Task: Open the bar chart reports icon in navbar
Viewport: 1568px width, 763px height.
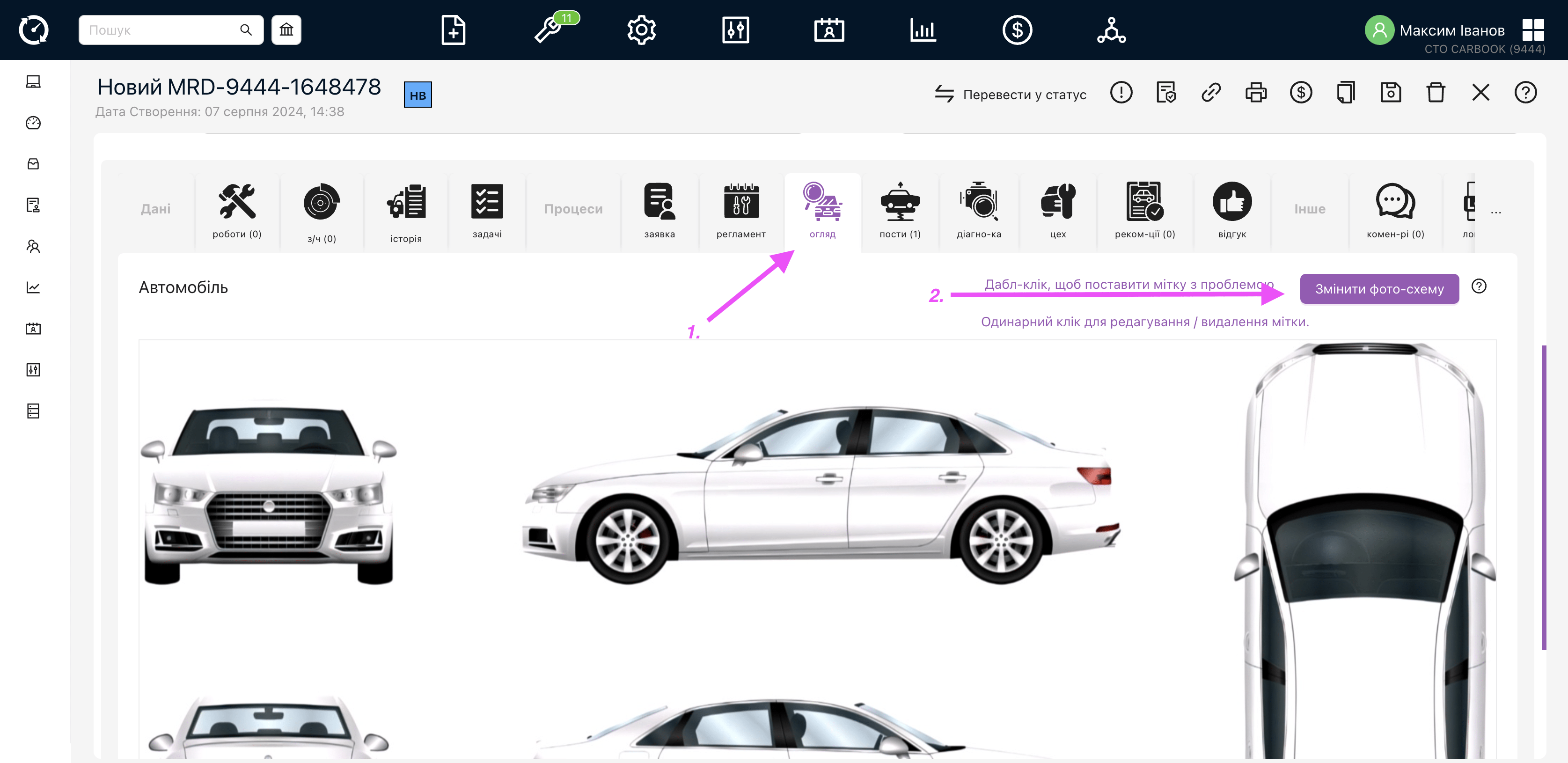Action: [x=923, y=30]
